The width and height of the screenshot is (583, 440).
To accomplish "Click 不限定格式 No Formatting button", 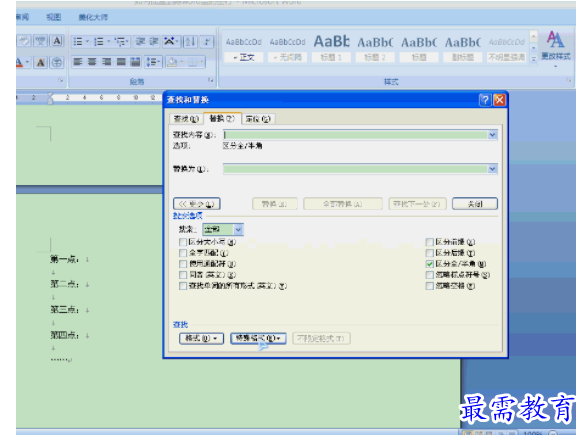I will pyautogui.click(x=321, y=338).
